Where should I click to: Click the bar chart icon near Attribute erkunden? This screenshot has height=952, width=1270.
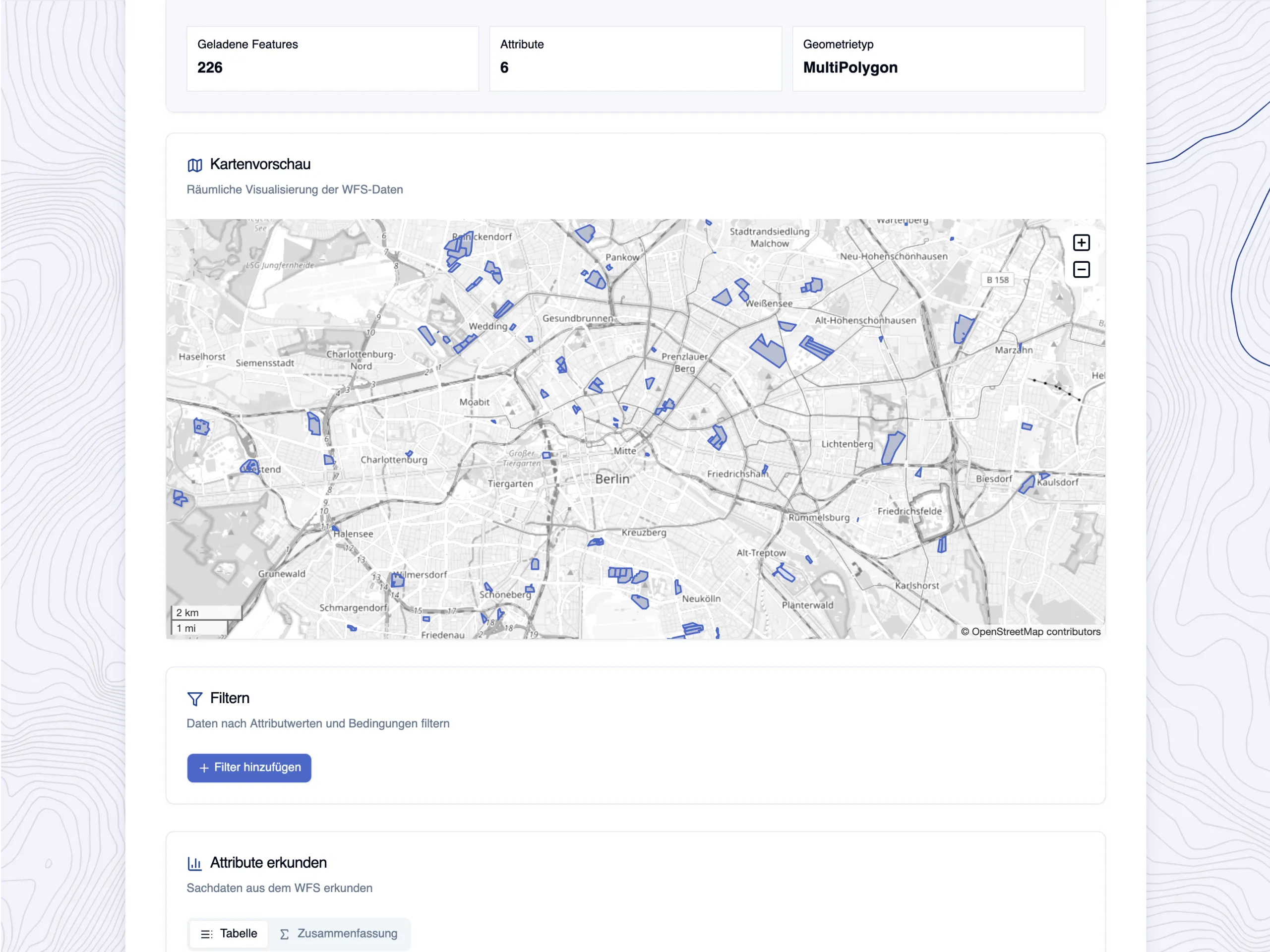coord(194,863)
